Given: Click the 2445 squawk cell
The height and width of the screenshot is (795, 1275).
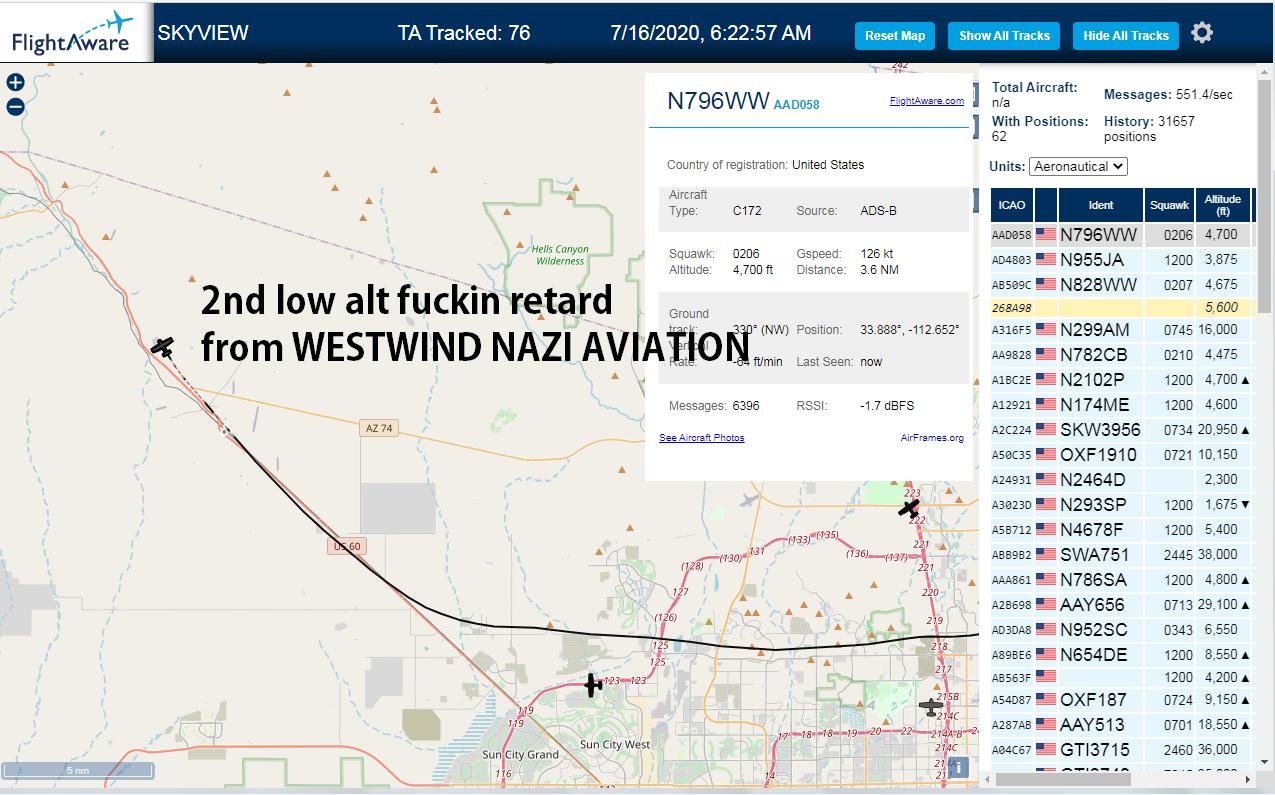Looking at the screenshot, I should point(1169,554).
